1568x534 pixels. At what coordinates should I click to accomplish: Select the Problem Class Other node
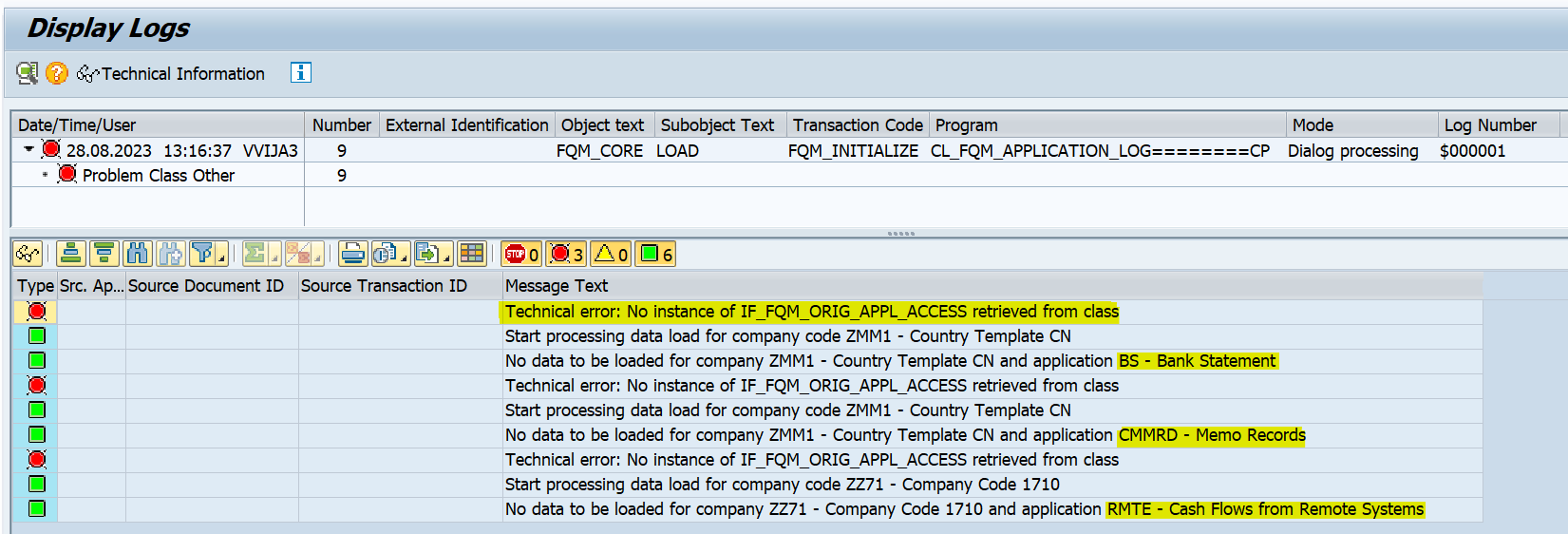coord(159,176)
